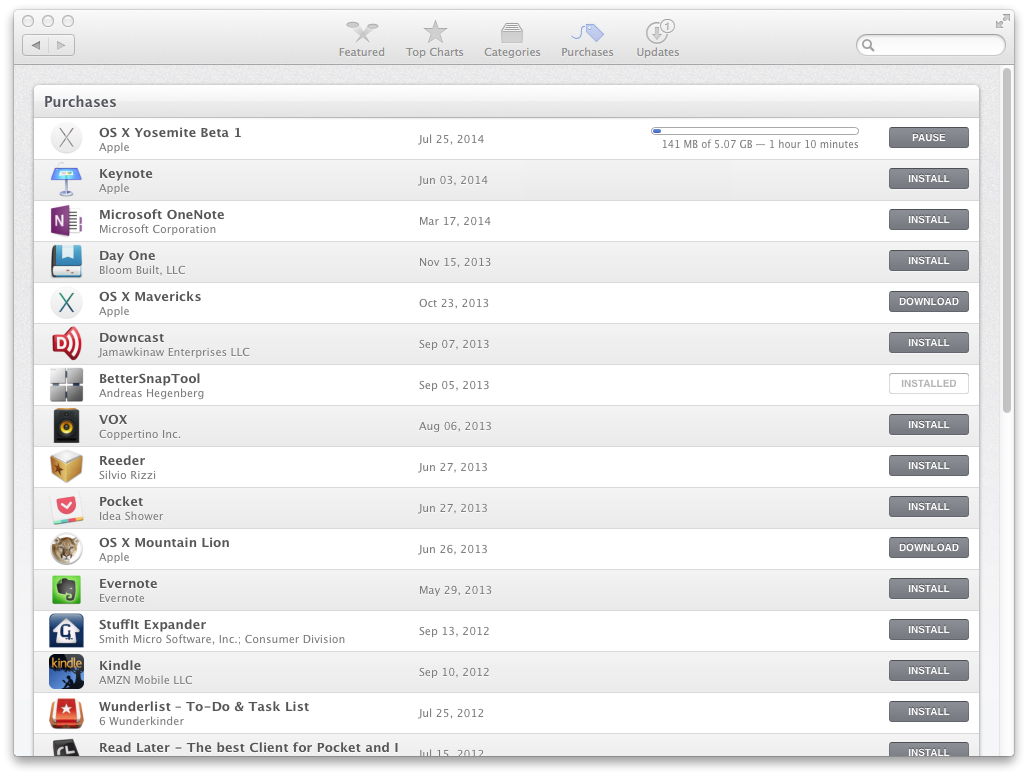
Task: Open the OS X Yosemite Beta 1 title
Action: pyautogui.click(x=170, y=132)
